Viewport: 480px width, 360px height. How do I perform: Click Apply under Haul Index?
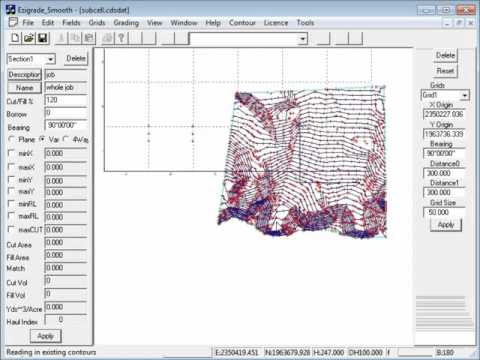(x=46, y=336)
